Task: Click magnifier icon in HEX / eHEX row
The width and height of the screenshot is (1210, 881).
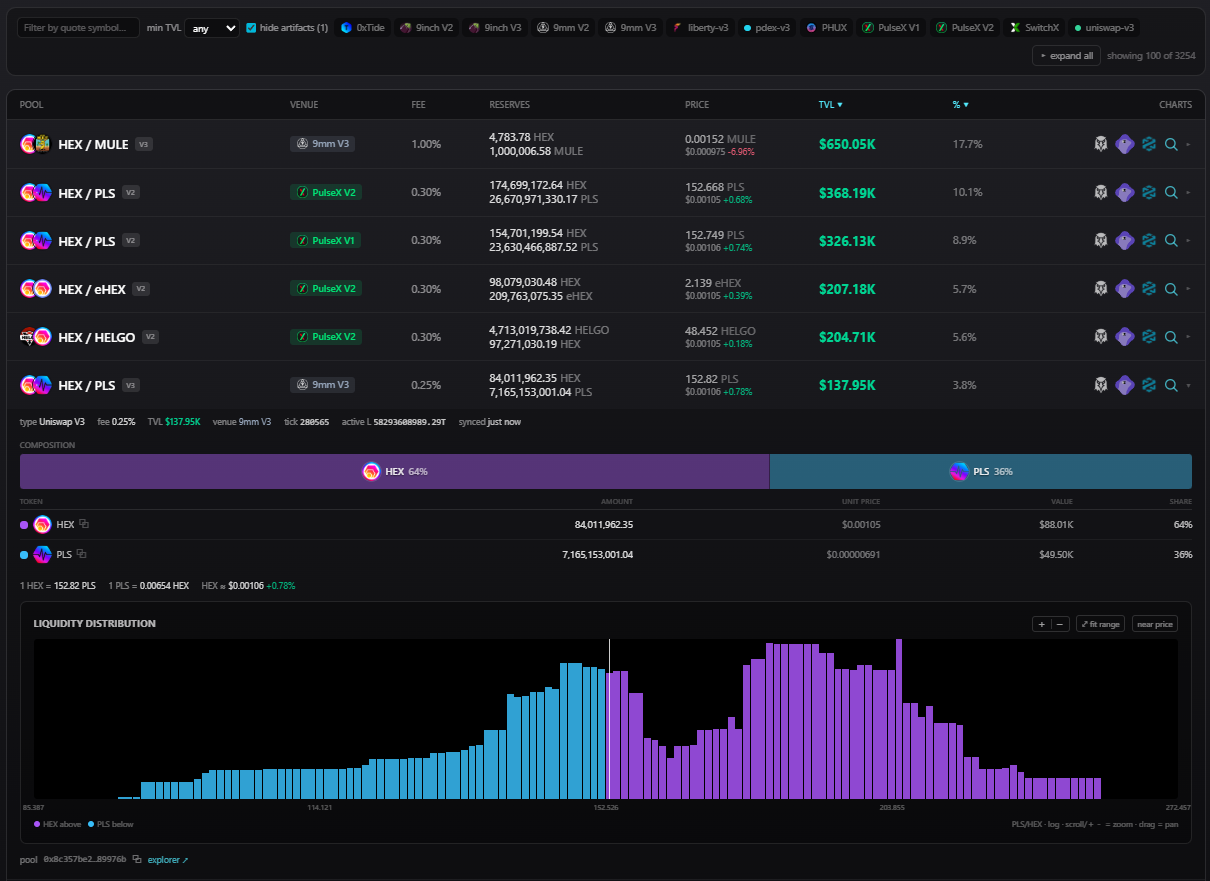Action: tap(1171, 288)
